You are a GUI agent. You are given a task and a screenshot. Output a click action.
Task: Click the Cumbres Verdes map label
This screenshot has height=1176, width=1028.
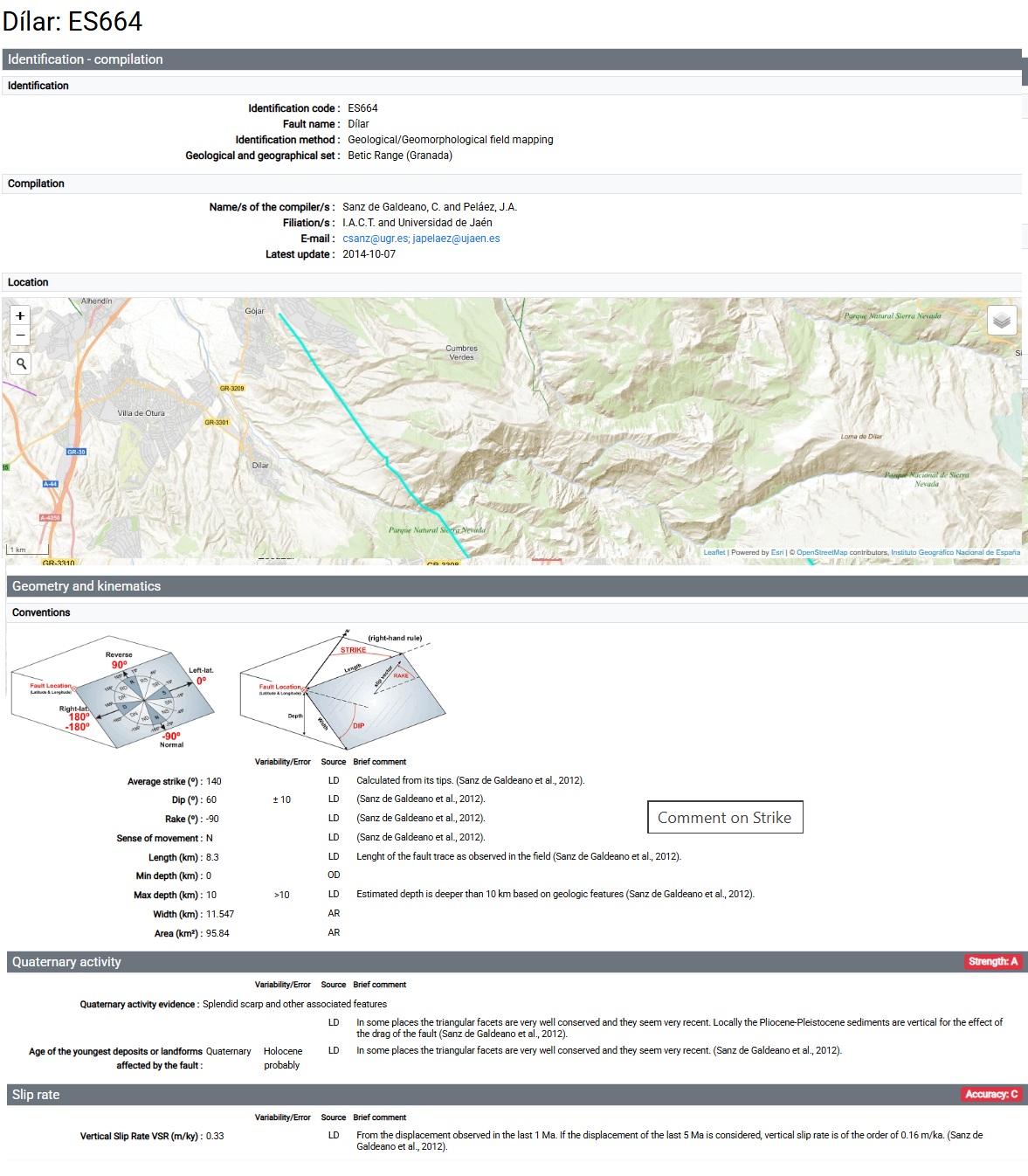(x=461, y=353)
